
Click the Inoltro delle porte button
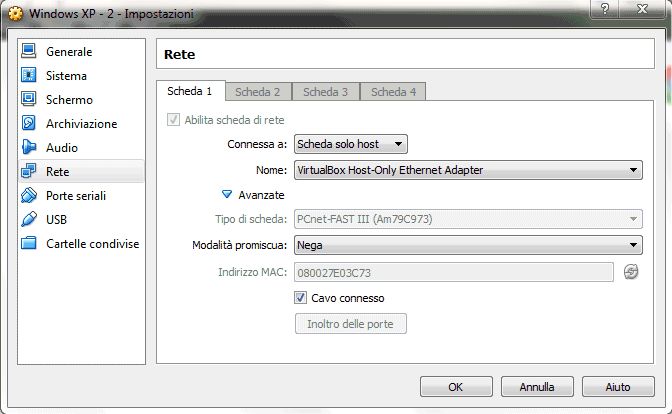point(351,324)
